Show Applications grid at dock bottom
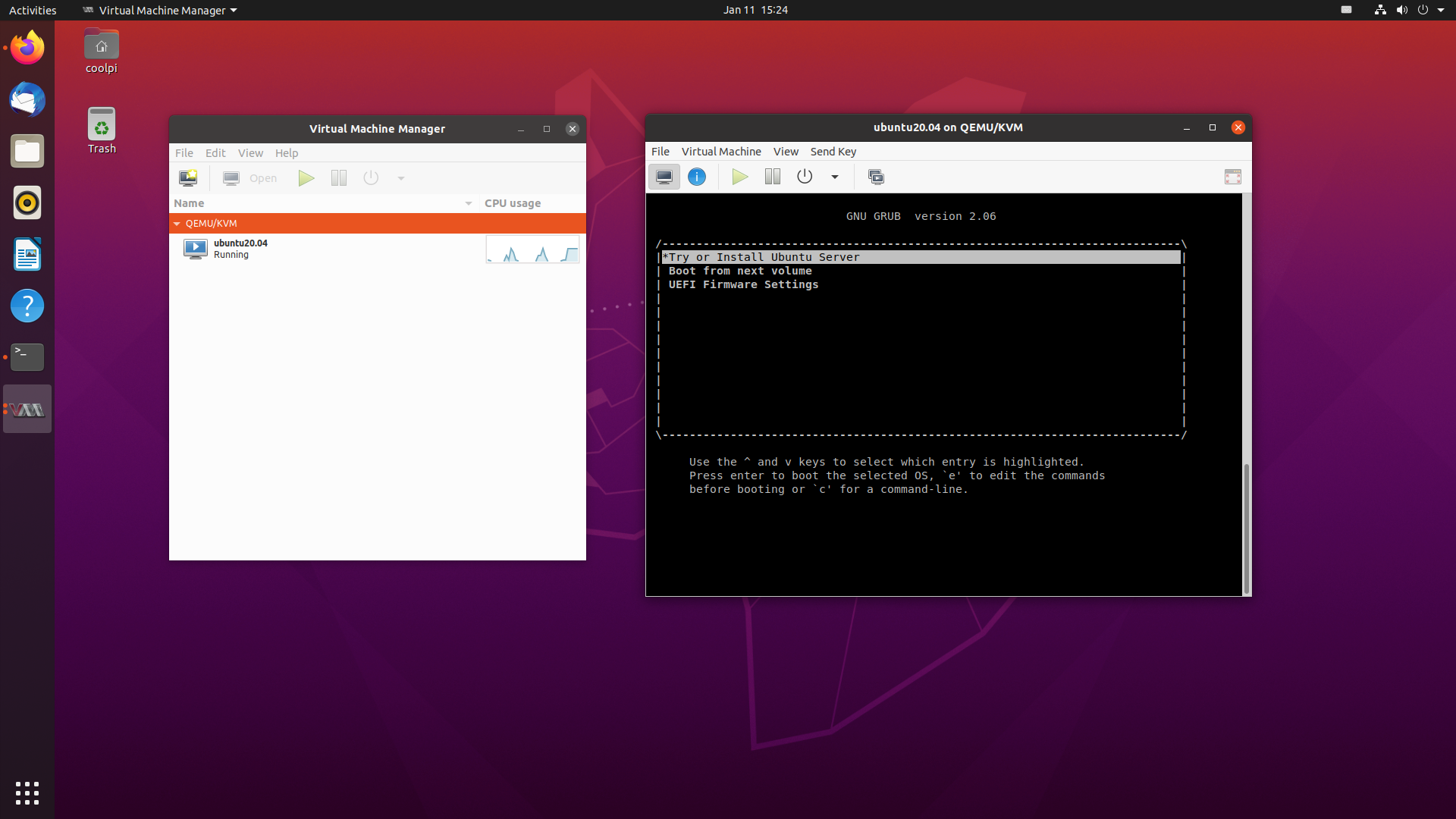Screen dimensions: 1456x819 pos(27,793)
